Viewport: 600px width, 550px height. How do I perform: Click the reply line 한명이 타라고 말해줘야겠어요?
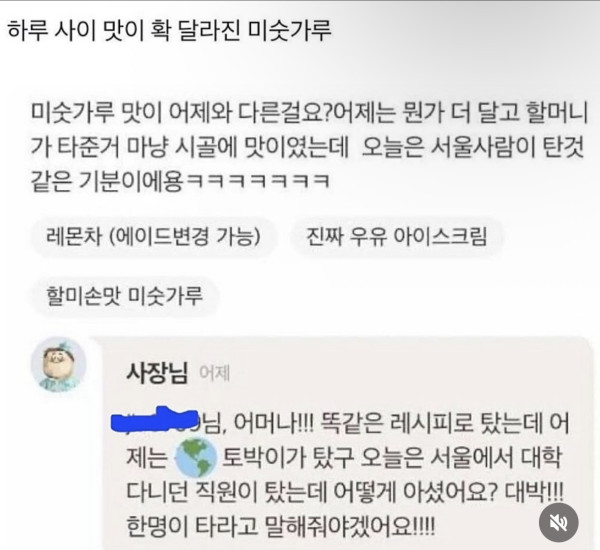tap(280, 527)
